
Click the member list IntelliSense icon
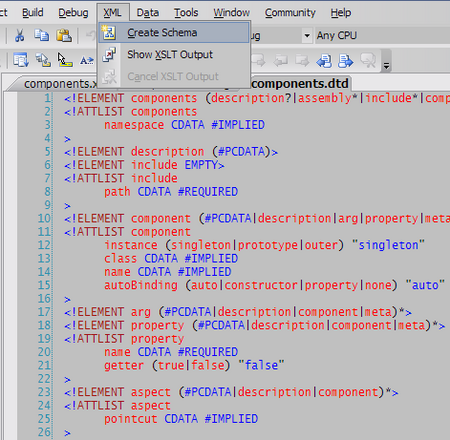(x=21, y=60)
